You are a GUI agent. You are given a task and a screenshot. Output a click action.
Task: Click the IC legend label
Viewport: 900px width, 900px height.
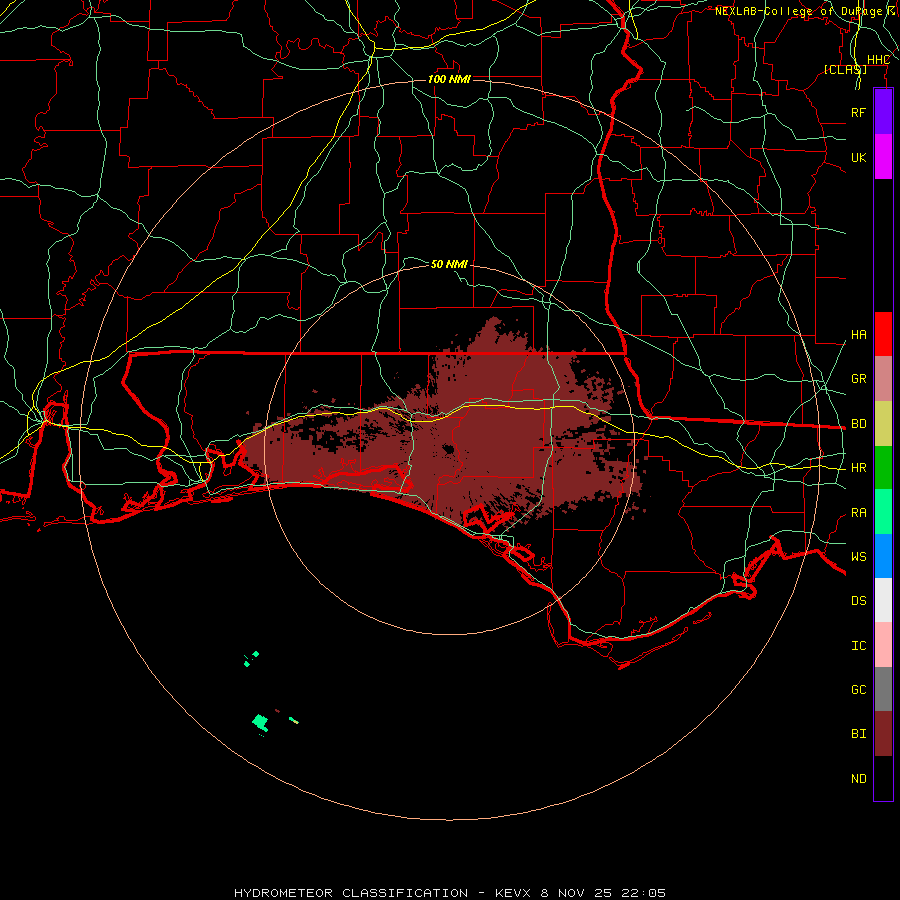(x=858, y=646)
